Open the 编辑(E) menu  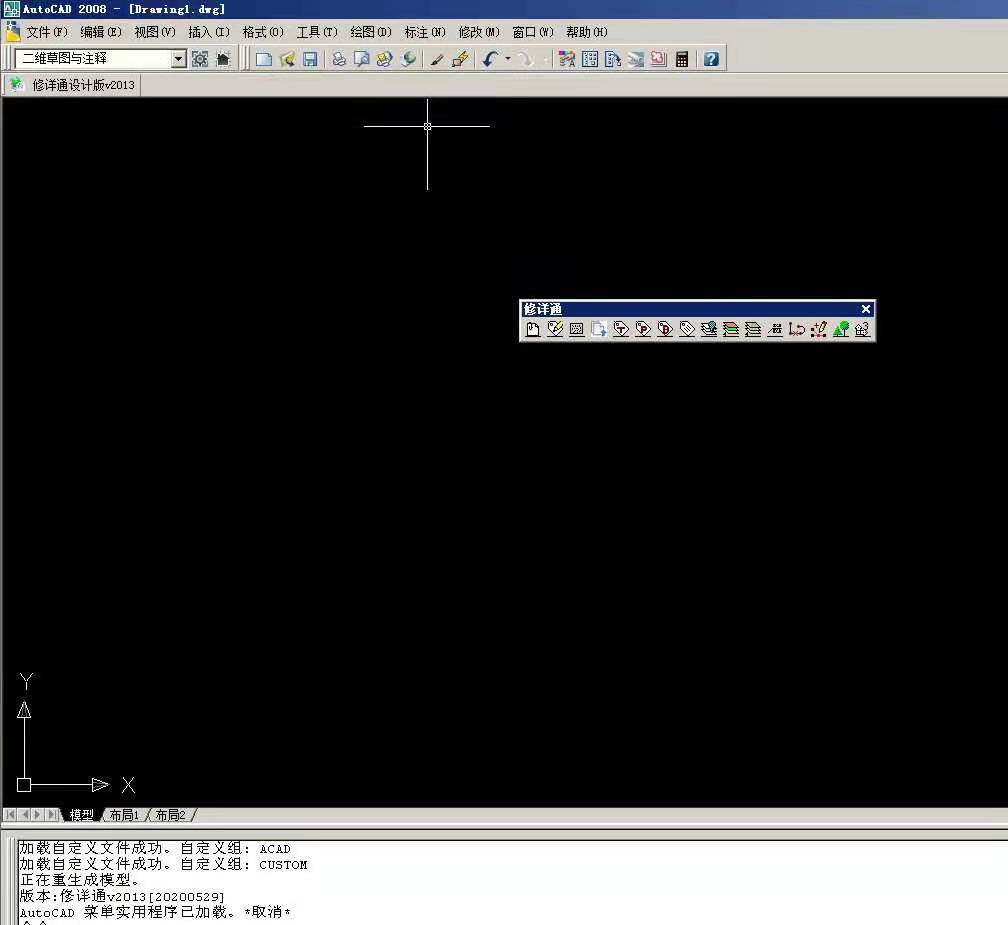pos(100,32)
